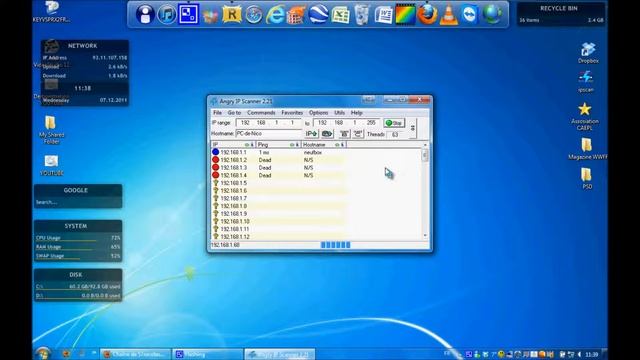Open the blue square window icon in dock

pyautogui.click(x=189, y=14)
